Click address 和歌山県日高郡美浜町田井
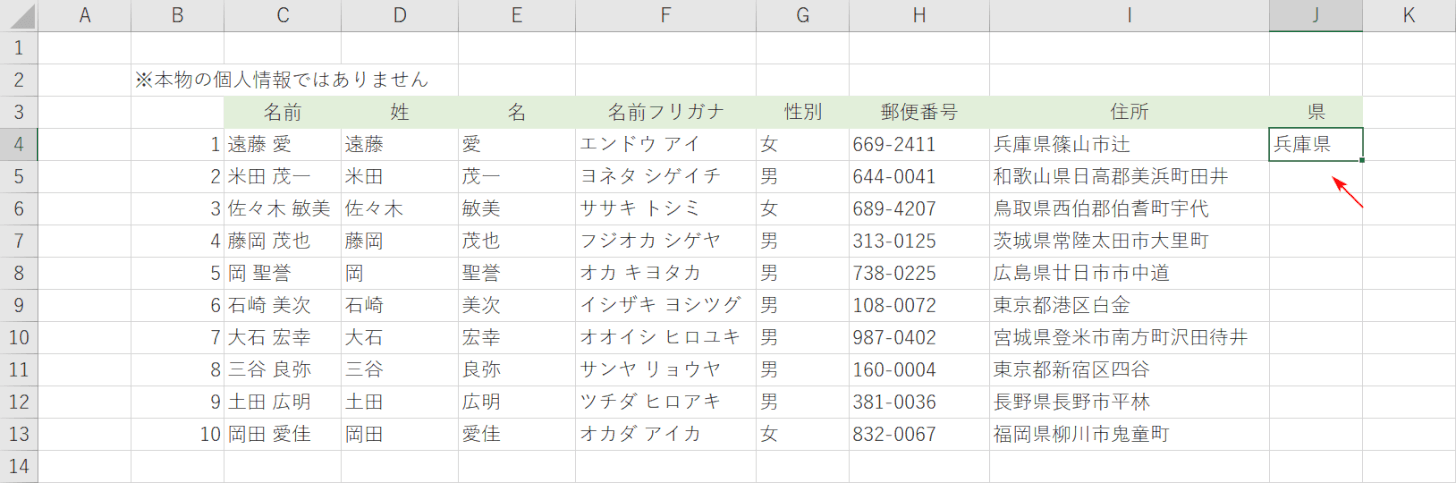 (x=1130, y=176)
